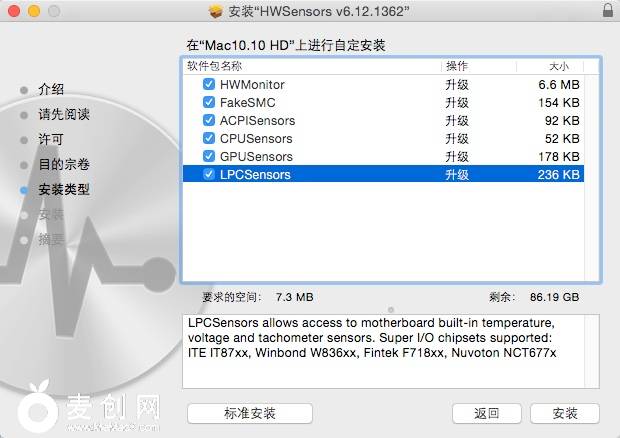Click the LPCSensors description text area
620x438 pixels.
coord(391,351)
